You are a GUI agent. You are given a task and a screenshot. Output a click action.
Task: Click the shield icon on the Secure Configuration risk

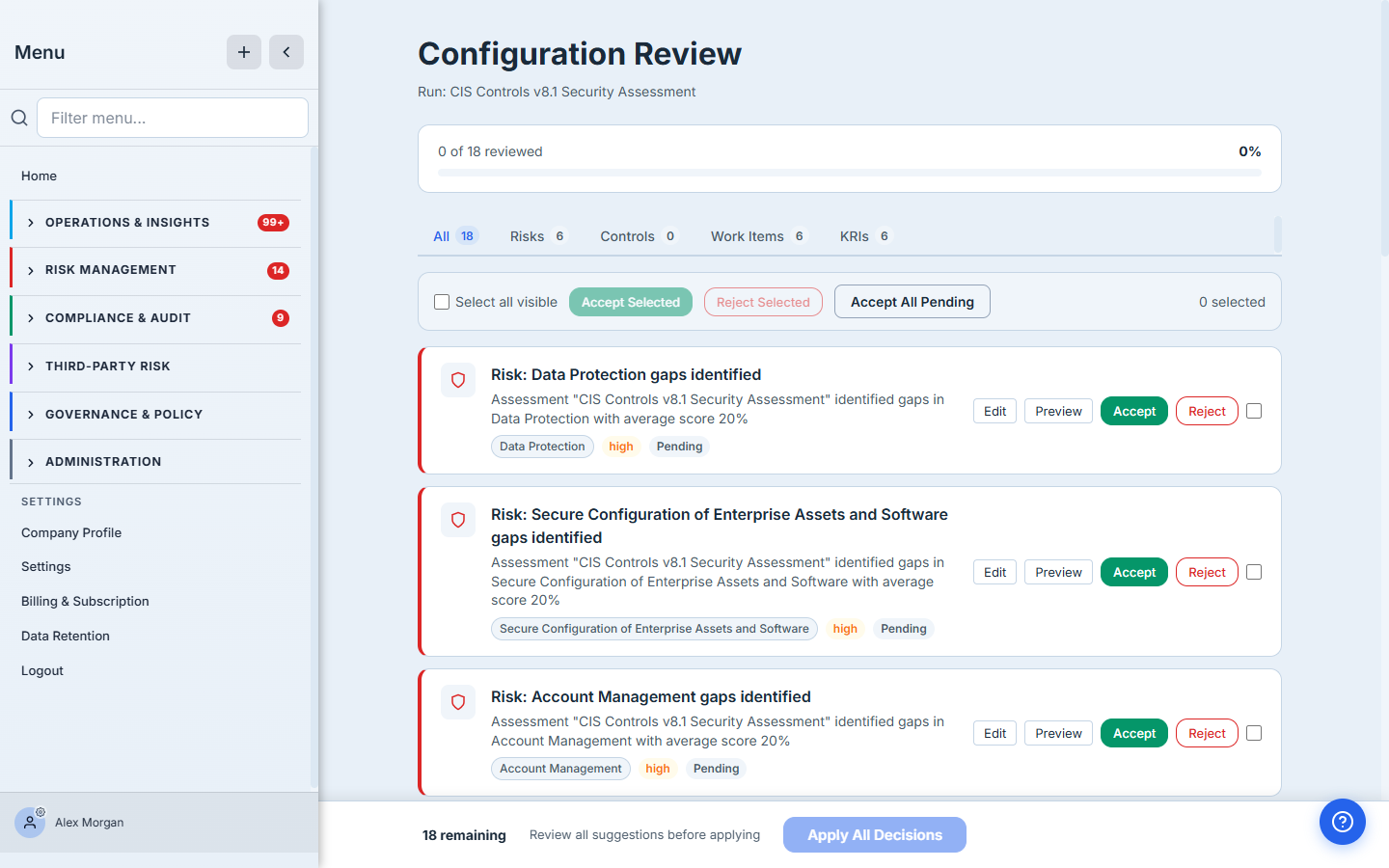pyautogui.click(x=458, y=520)
